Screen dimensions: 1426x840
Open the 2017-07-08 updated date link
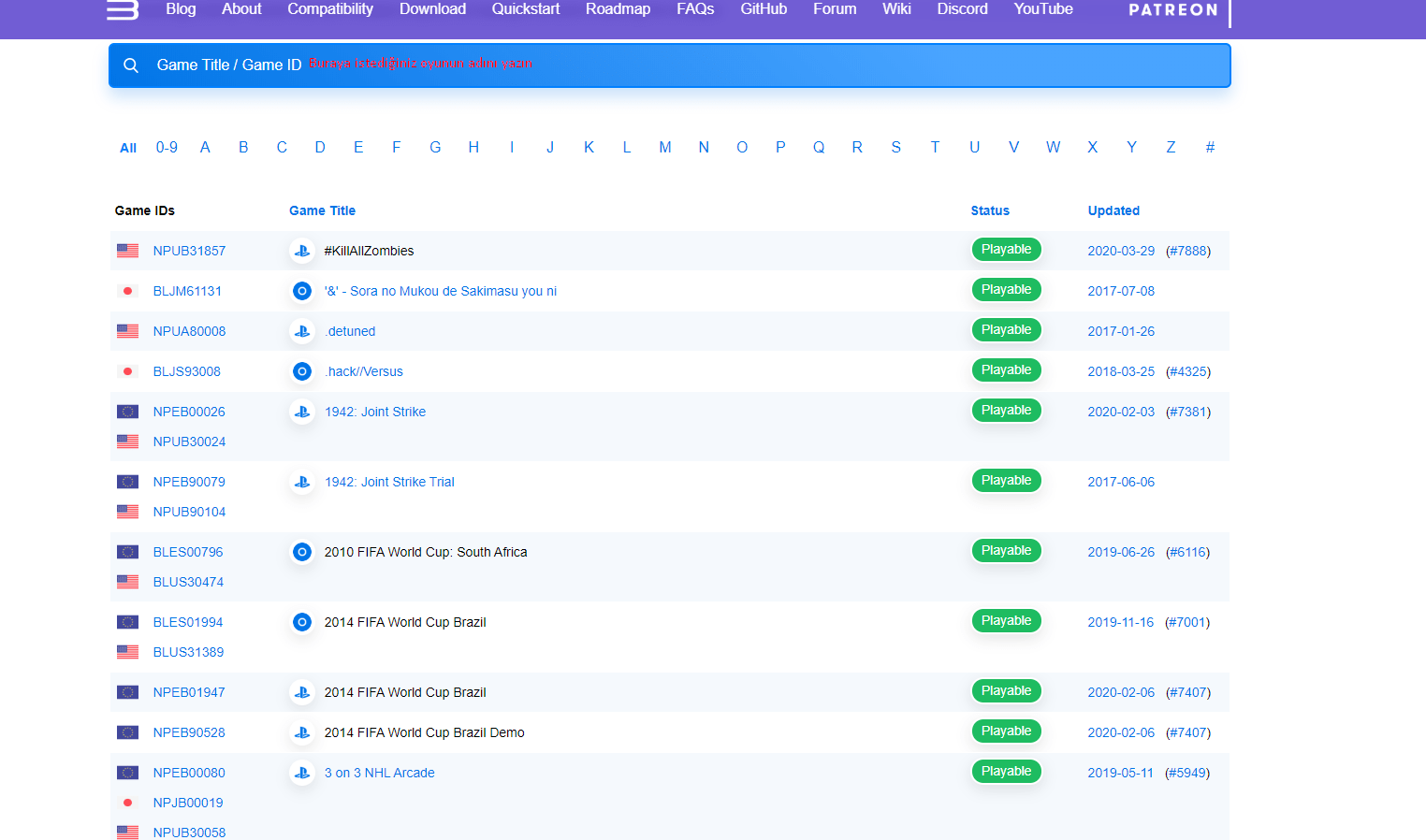pos(1121,291)
